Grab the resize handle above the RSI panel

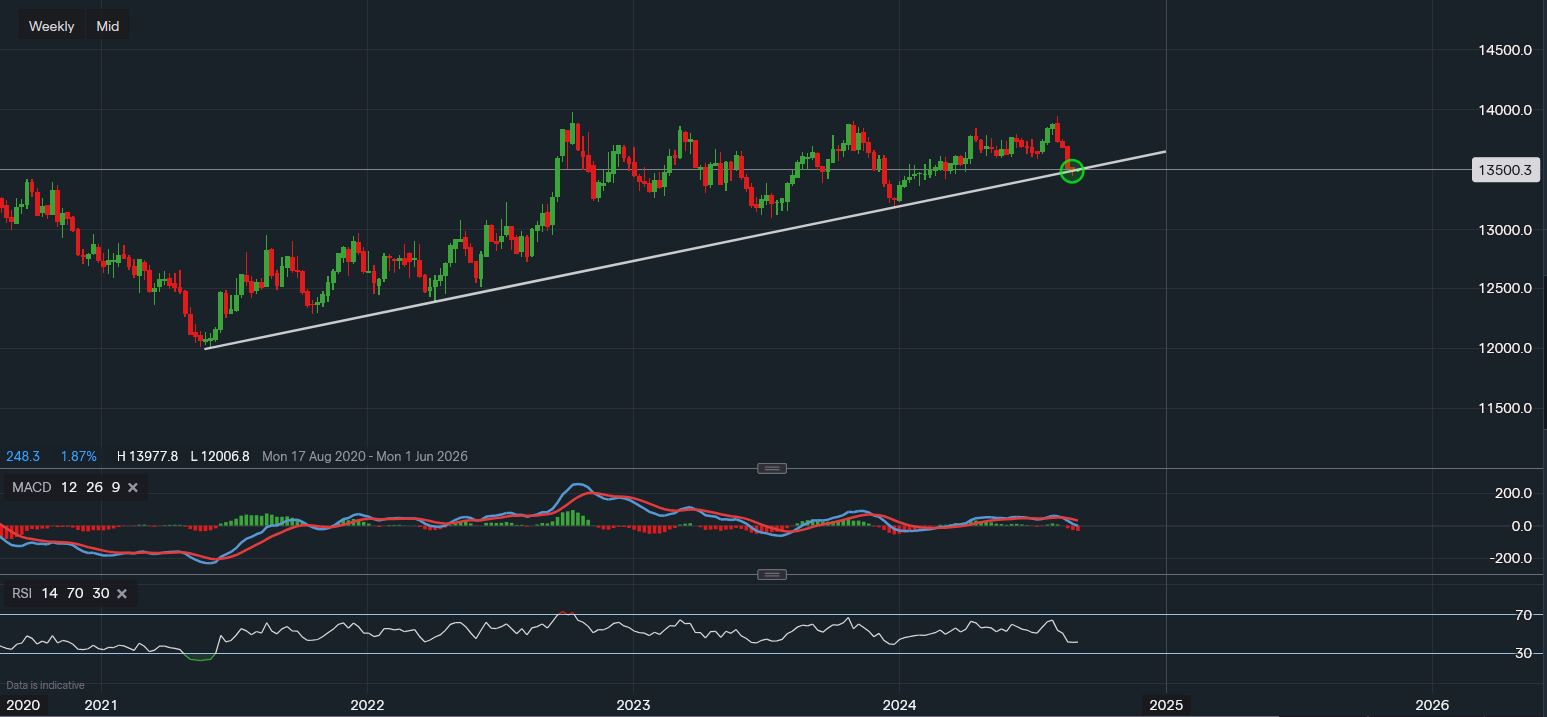[772, 574]
